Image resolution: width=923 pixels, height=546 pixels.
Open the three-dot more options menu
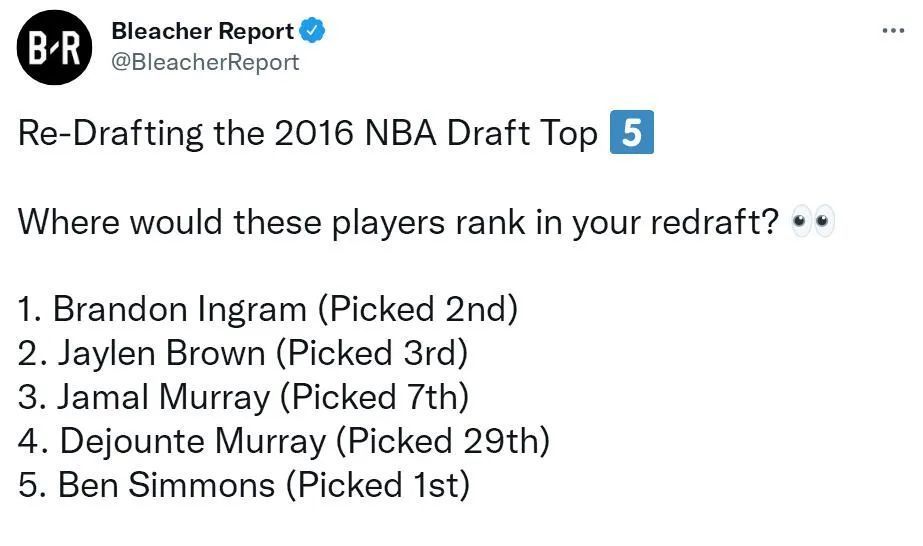pyautogui.click(x=893, y=31)
